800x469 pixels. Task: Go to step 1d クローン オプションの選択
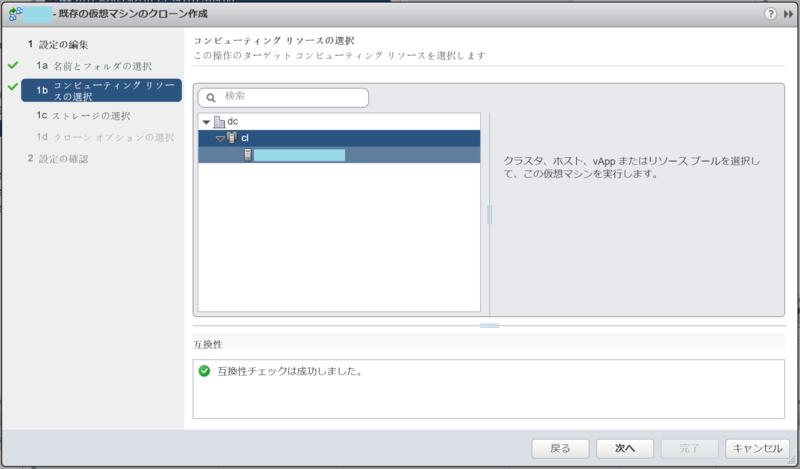(105, 137)
